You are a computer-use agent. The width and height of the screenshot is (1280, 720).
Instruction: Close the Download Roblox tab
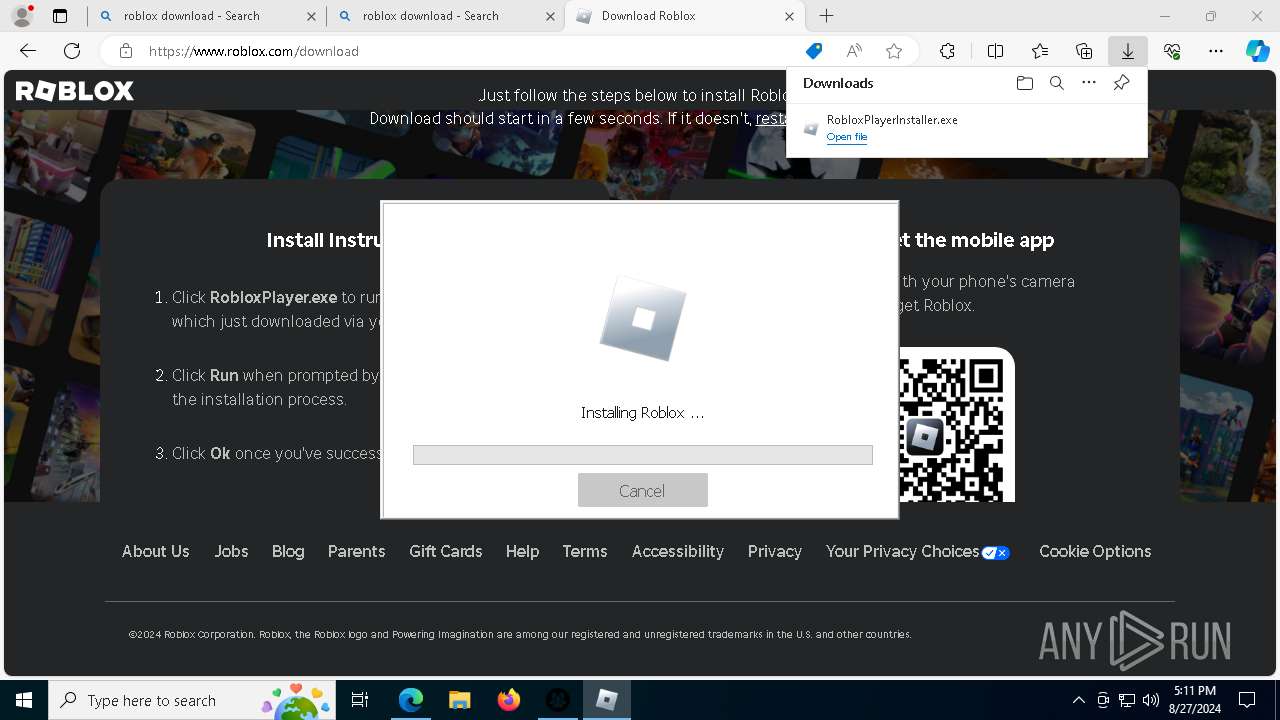point(789,16)
